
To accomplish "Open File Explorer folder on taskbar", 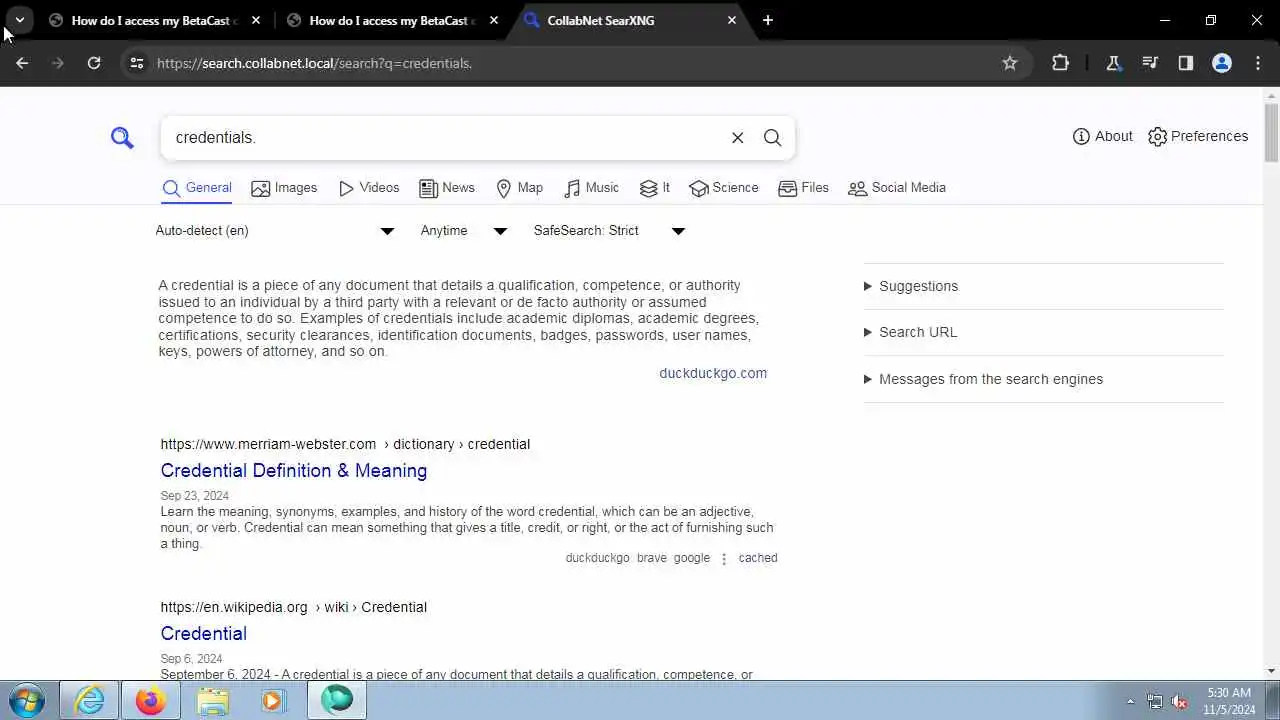I will pos(213,701).
